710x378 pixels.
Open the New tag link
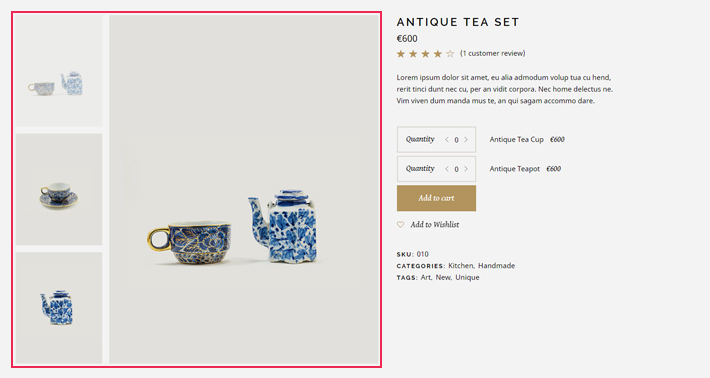443,278
